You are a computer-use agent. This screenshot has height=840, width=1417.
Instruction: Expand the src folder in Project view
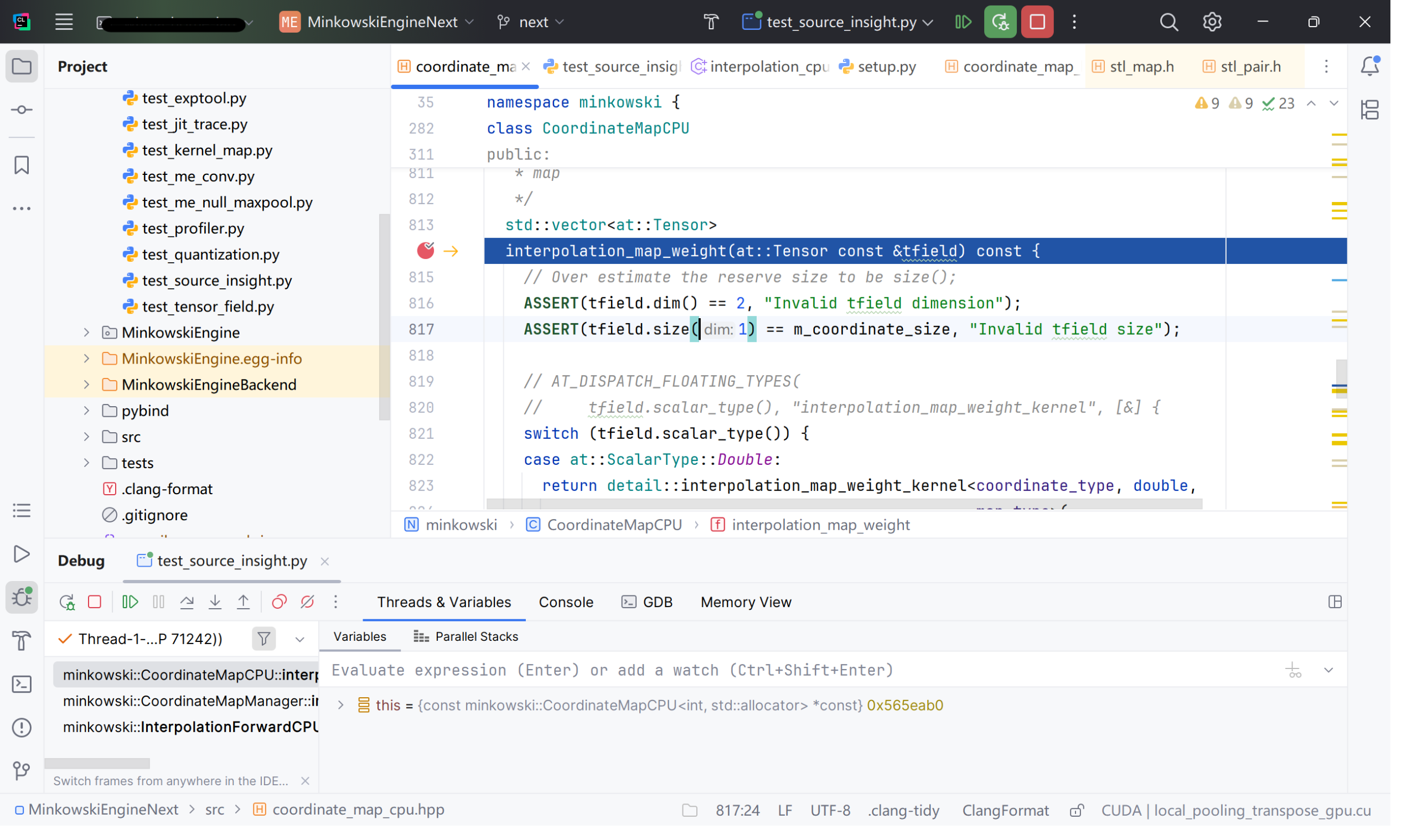pos(86,437)
